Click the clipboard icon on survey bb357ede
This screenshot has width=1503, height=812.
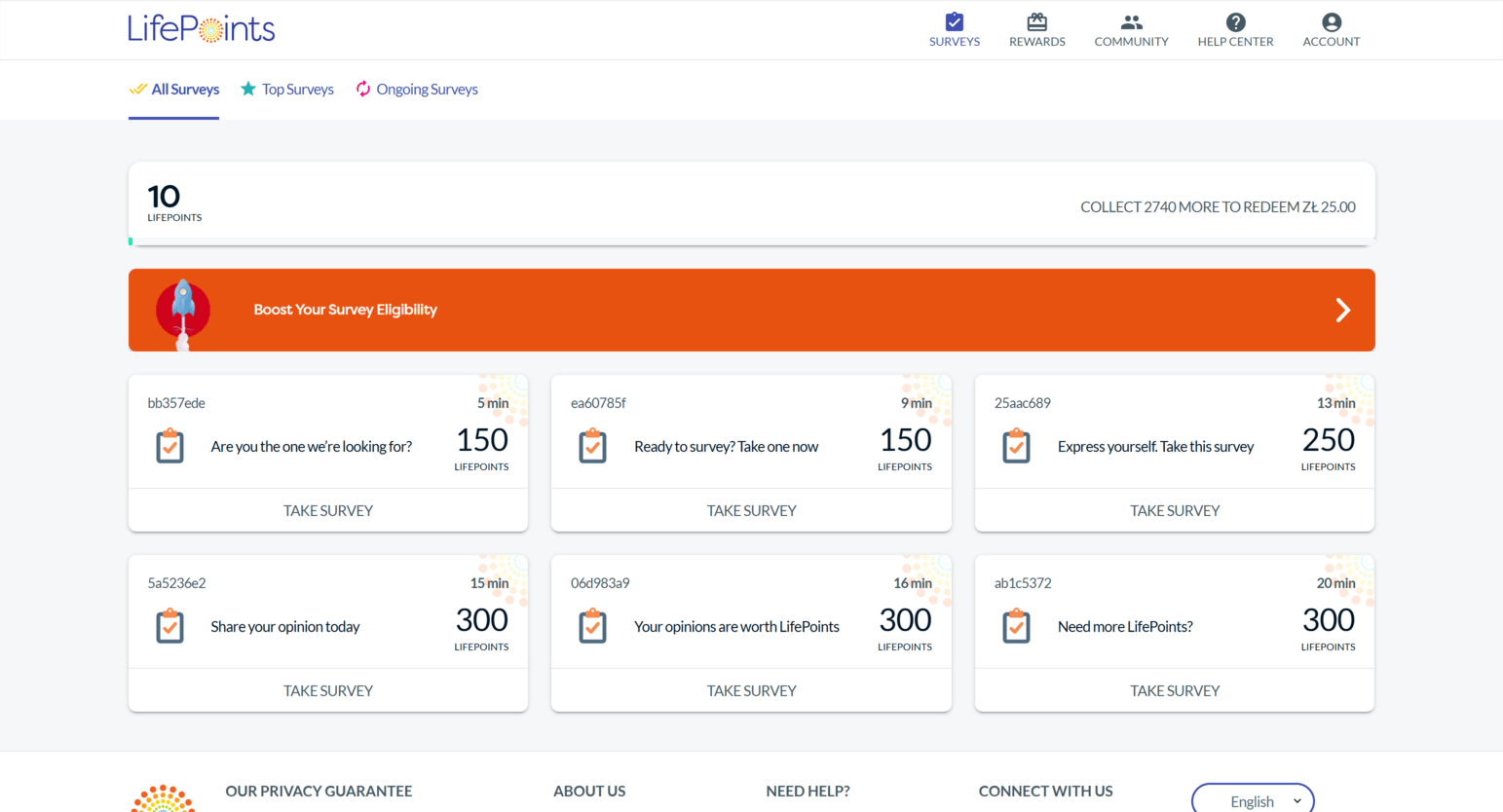click(169, 446)
